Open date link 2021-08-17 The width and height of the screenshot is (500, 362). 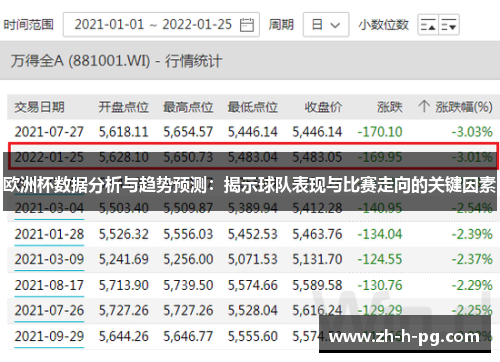click(x=49, y=285)
